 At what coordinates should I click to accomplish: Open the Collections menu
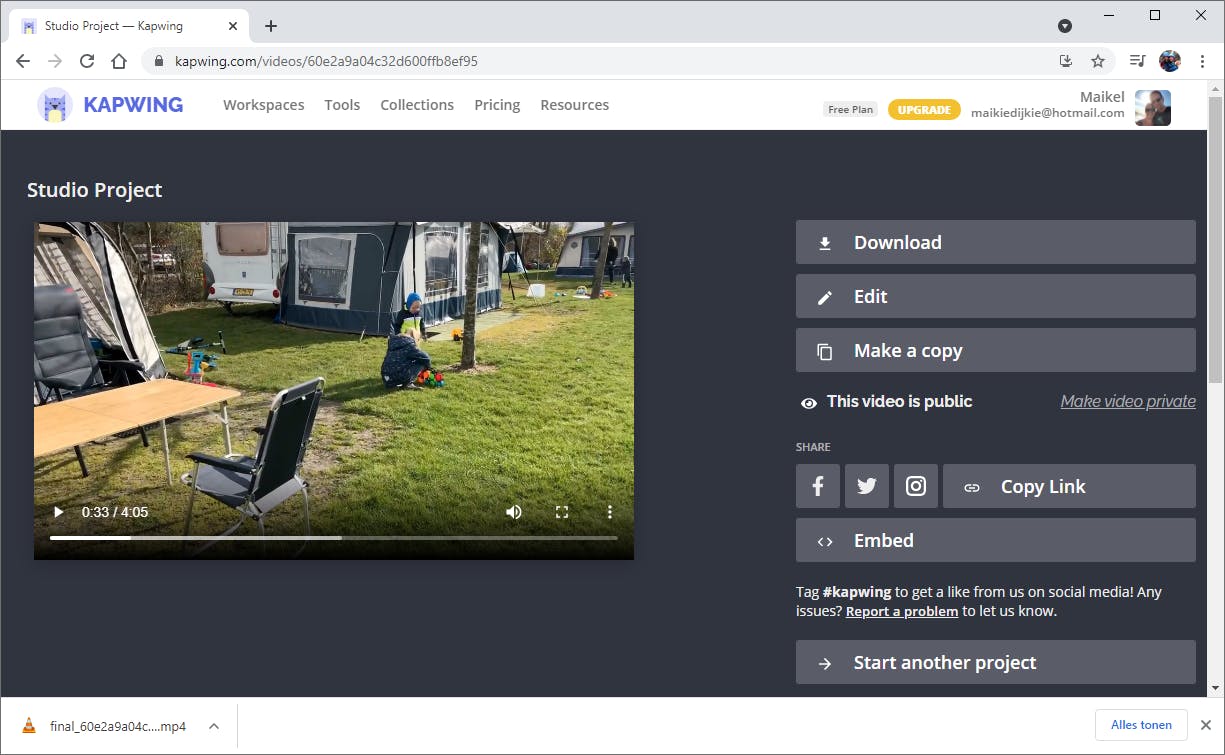pyautogui.click(x=417, y=105)
